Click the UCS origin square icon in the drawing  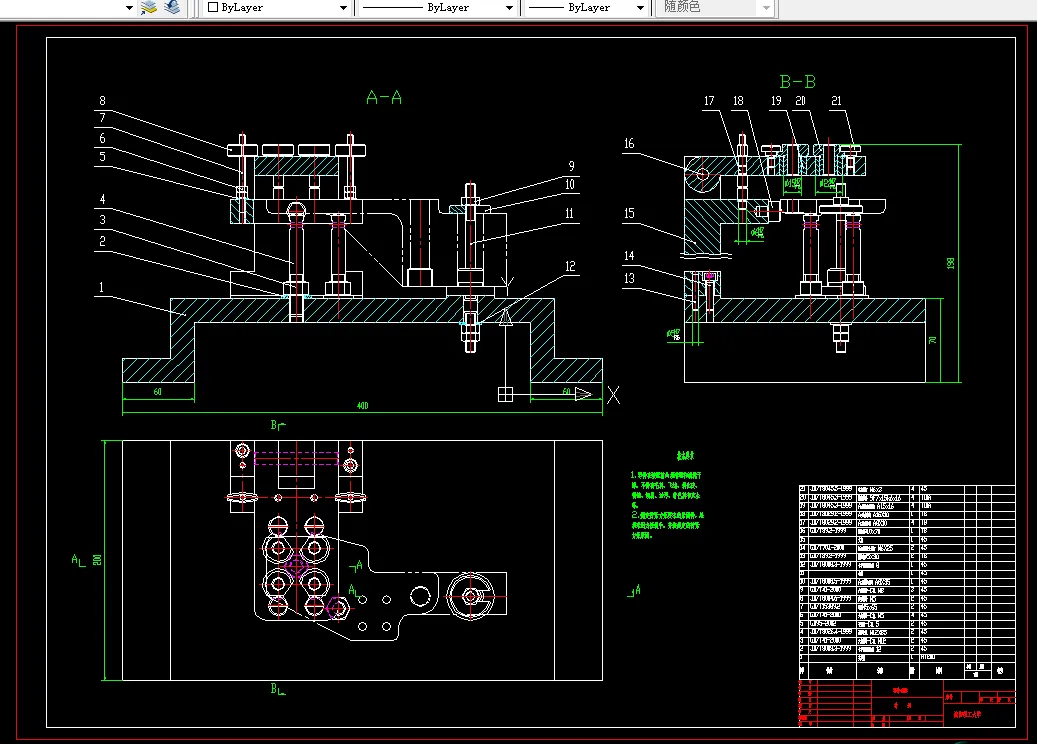coord(505,394)
